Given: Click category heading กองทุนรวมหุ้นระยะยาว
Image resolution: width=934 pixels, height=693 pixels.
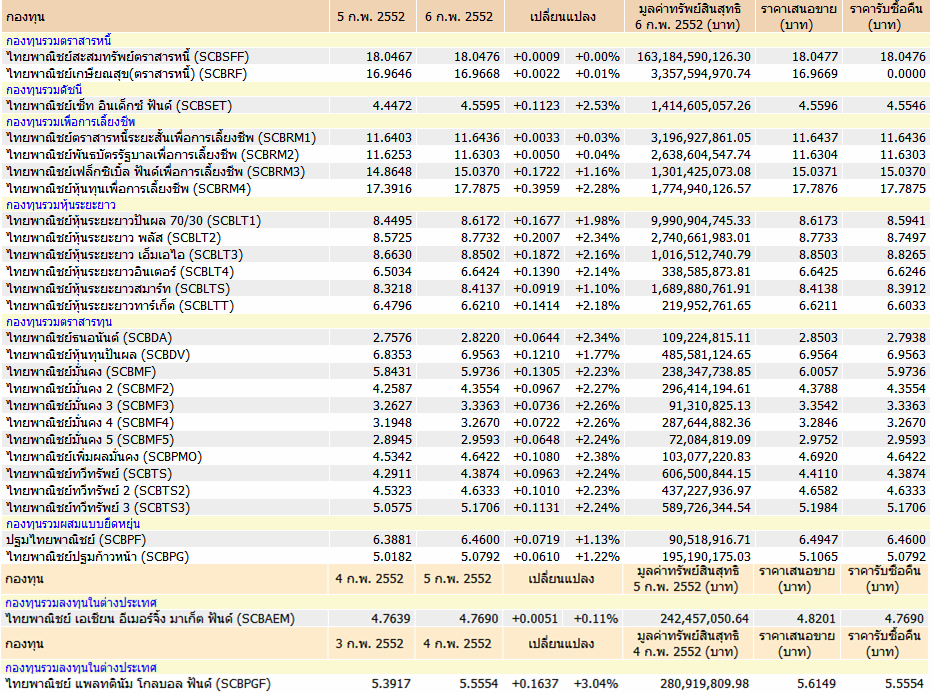Looking at the screenshot, I should coord(61,204).
